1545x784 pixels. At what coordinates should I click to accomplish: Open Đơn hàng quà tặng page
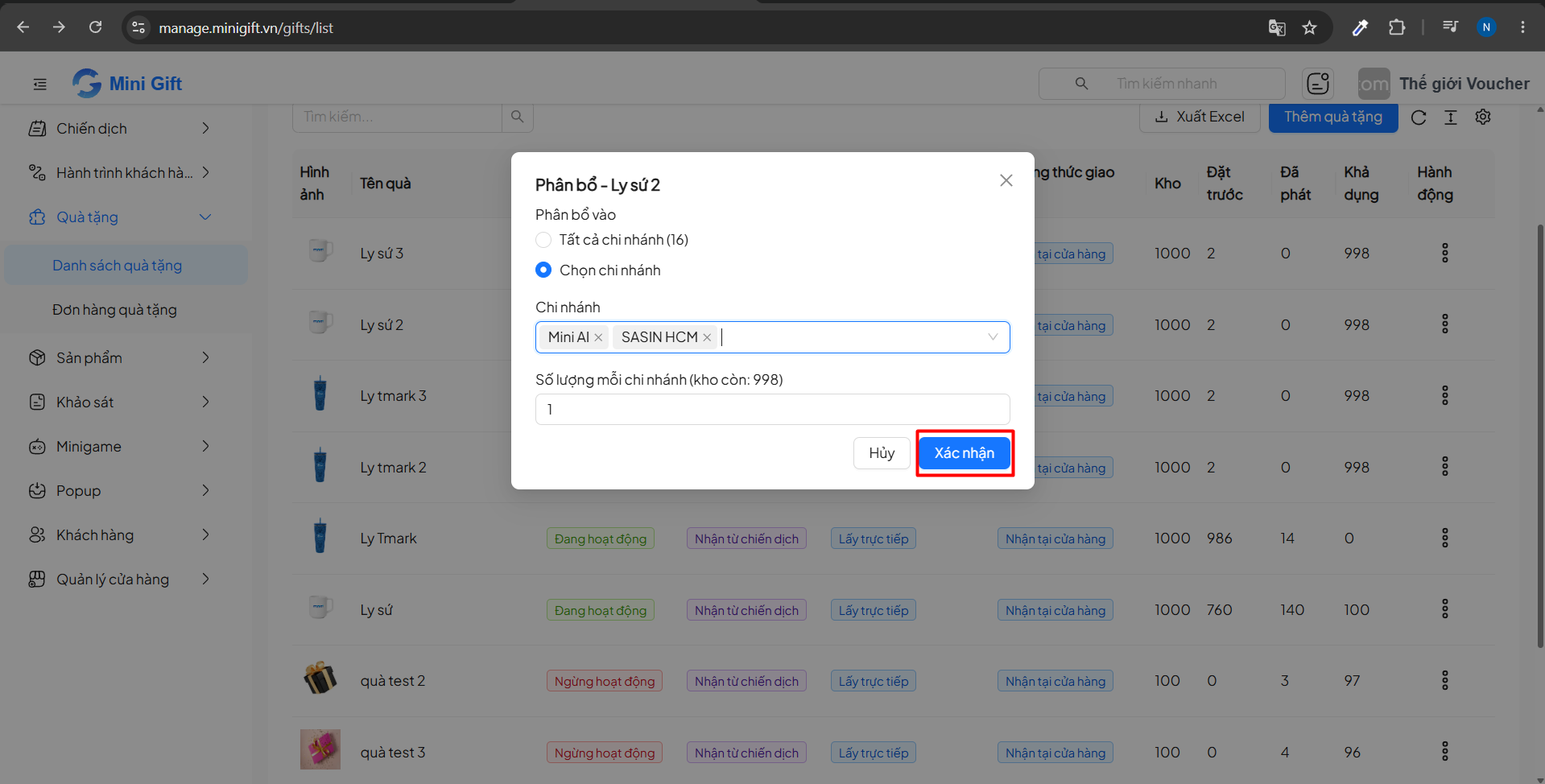click(126, 309)
